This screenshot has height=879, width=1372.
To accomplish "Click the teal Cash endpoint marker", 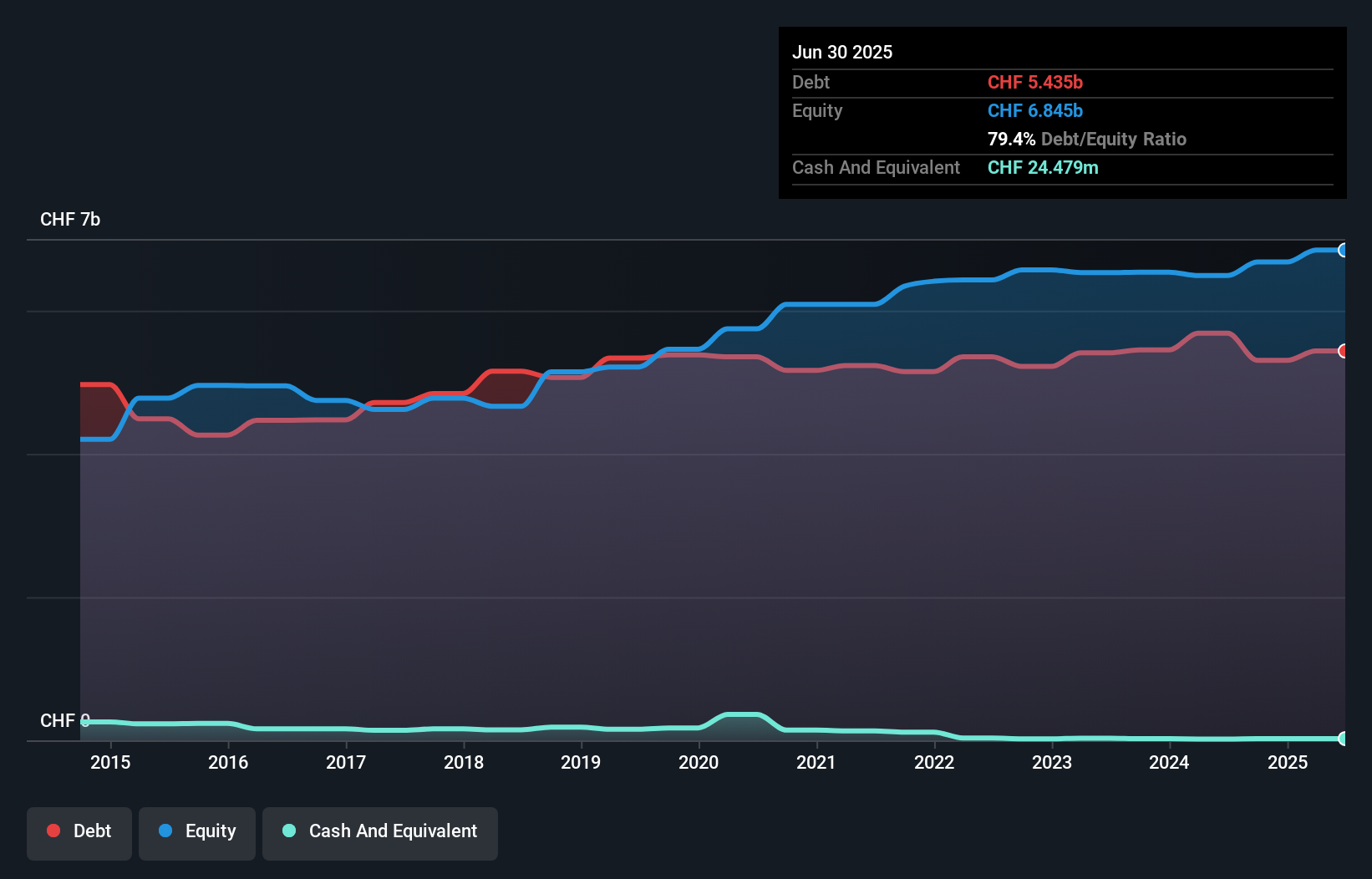I will point(1343,739).
